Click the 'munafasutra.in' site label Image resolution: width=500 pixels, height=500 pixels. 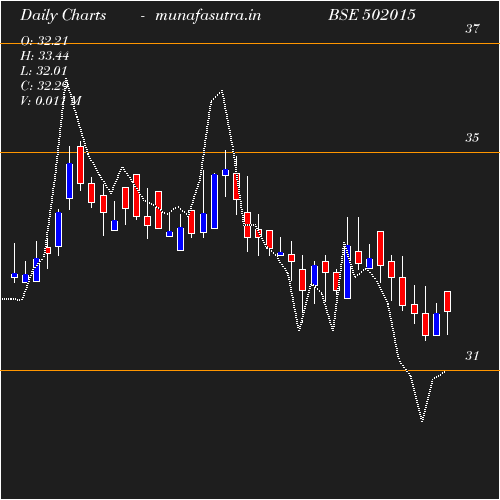coord(208,15)
